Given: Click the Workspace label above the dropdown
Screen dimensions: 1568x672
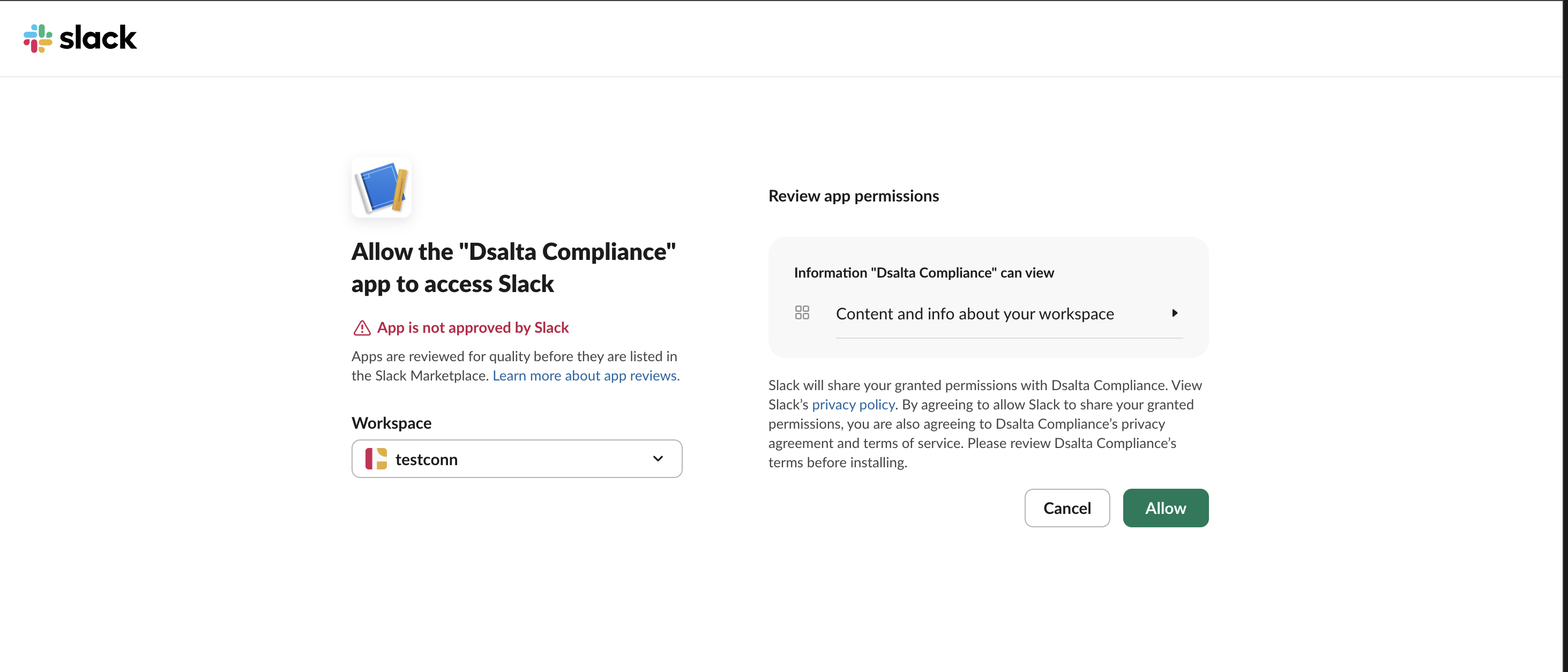Looking at the screenshot, I should (391, 423).
